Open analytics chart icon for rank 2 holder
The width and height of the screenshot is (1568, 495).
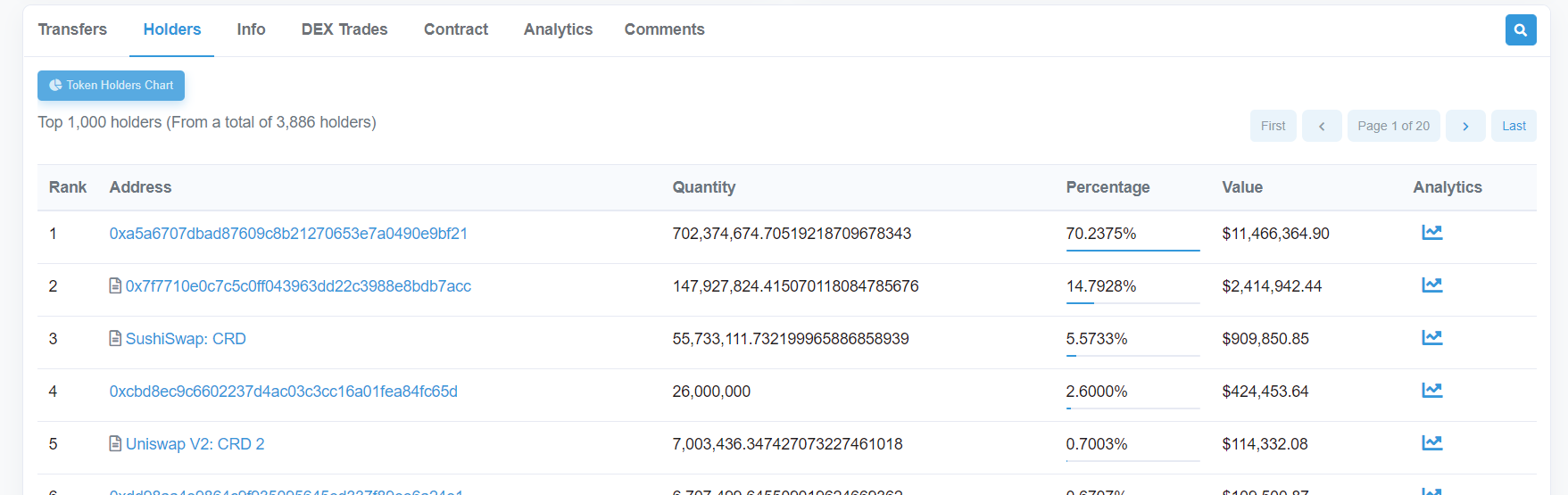coord(1431,285)
